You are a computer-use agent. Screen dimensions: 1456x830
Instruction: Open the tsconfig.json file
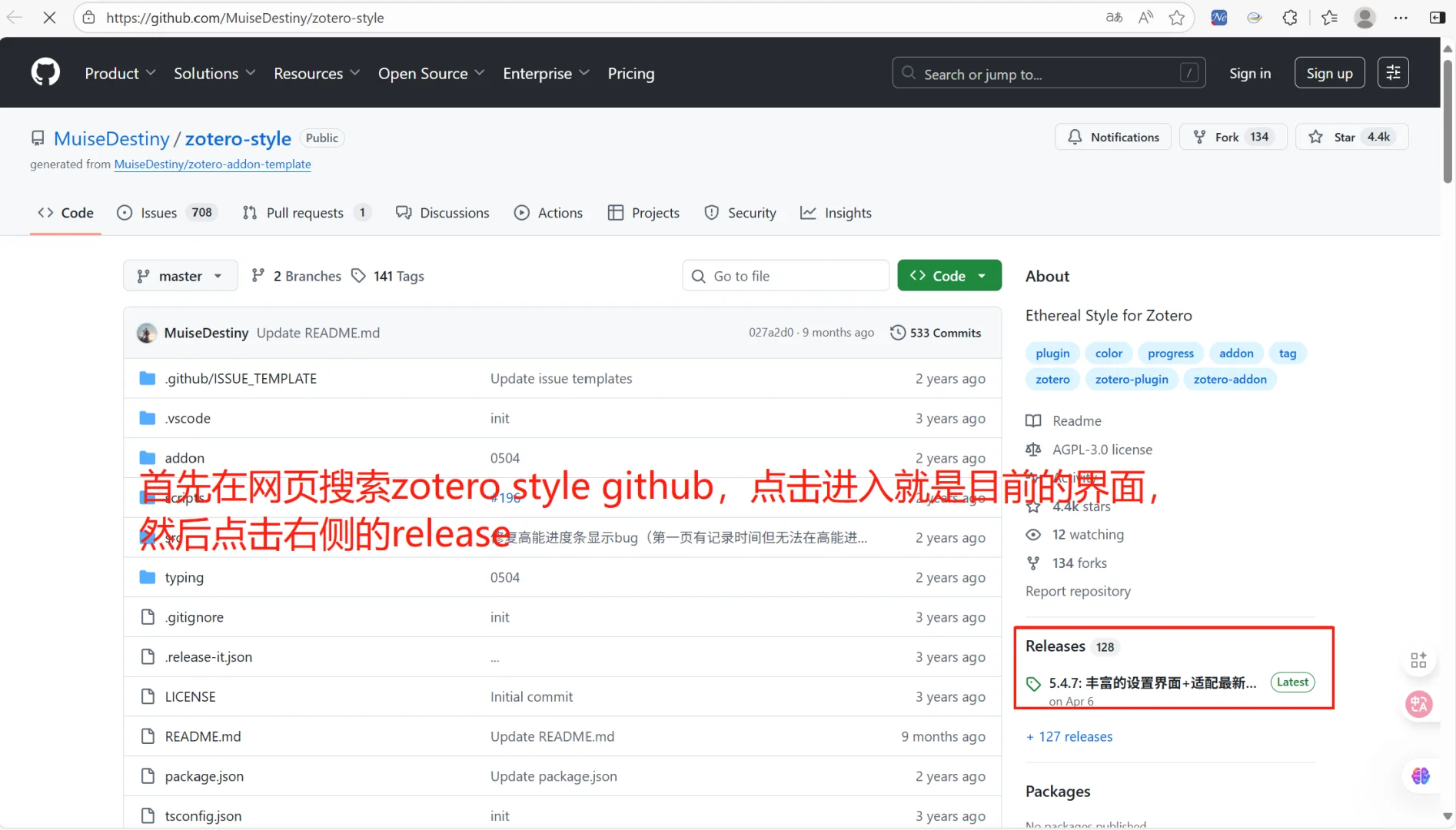click(x=203, y=816)
